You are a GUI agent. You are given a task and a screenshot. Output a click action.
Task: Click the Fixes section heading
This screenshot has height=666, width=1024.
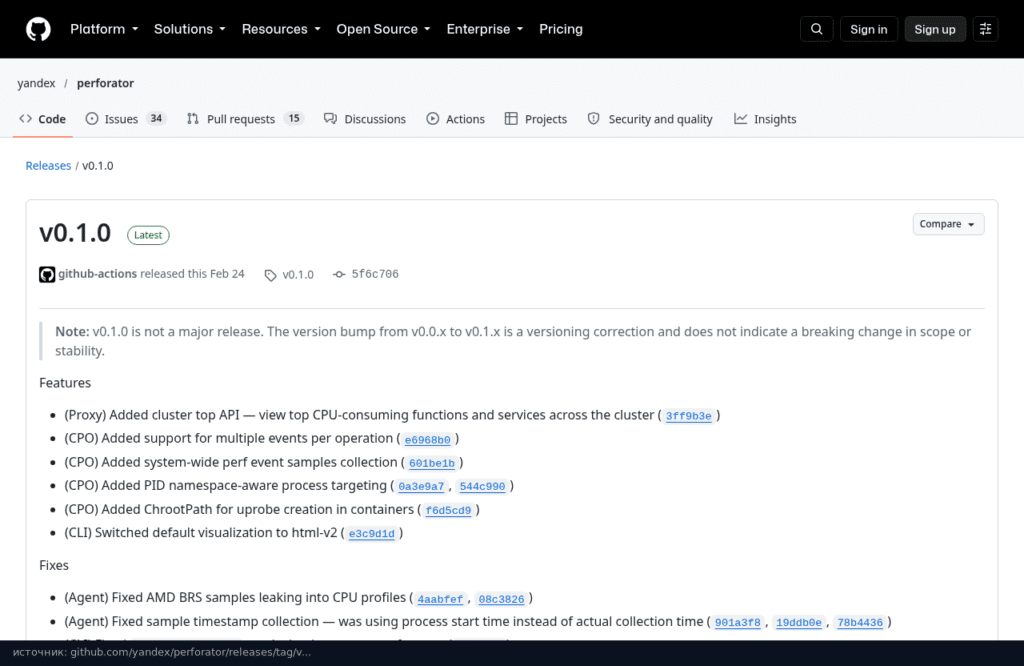pyautogui.click(x=54, y=565)
